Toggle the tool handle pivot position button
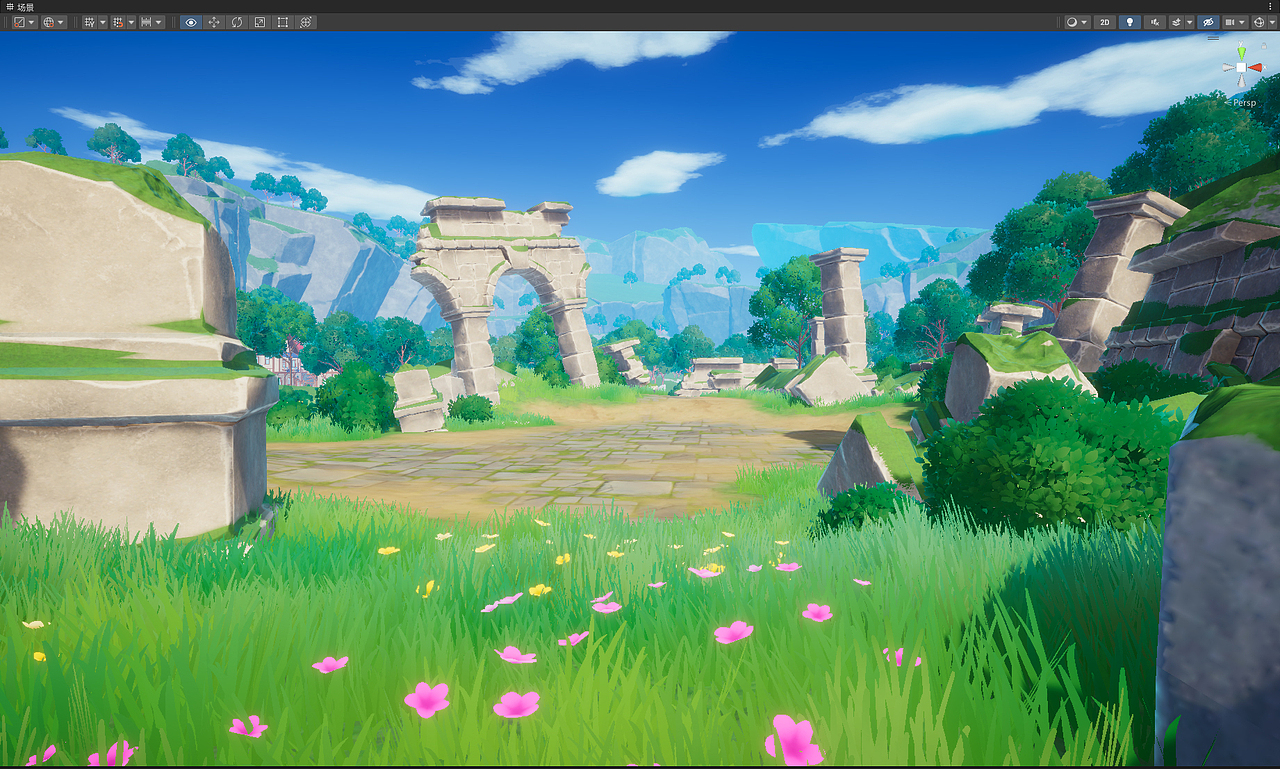Viewport: 1280px width, 769px height. pos(20,22)
